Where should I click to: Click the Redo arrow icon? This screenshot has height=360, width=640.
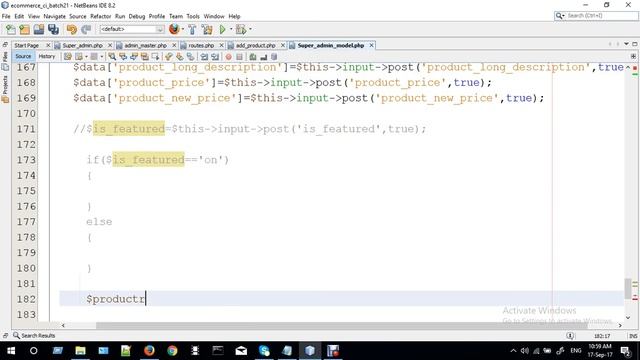click(86, 29)
